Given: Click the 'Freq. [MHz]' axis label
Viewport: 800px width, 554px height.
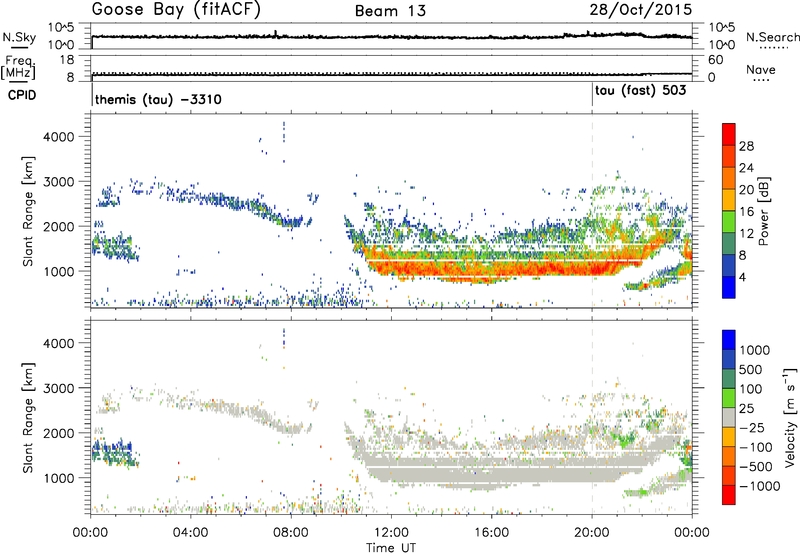Looking at the screenshot, I should click(x=18, y=68).
